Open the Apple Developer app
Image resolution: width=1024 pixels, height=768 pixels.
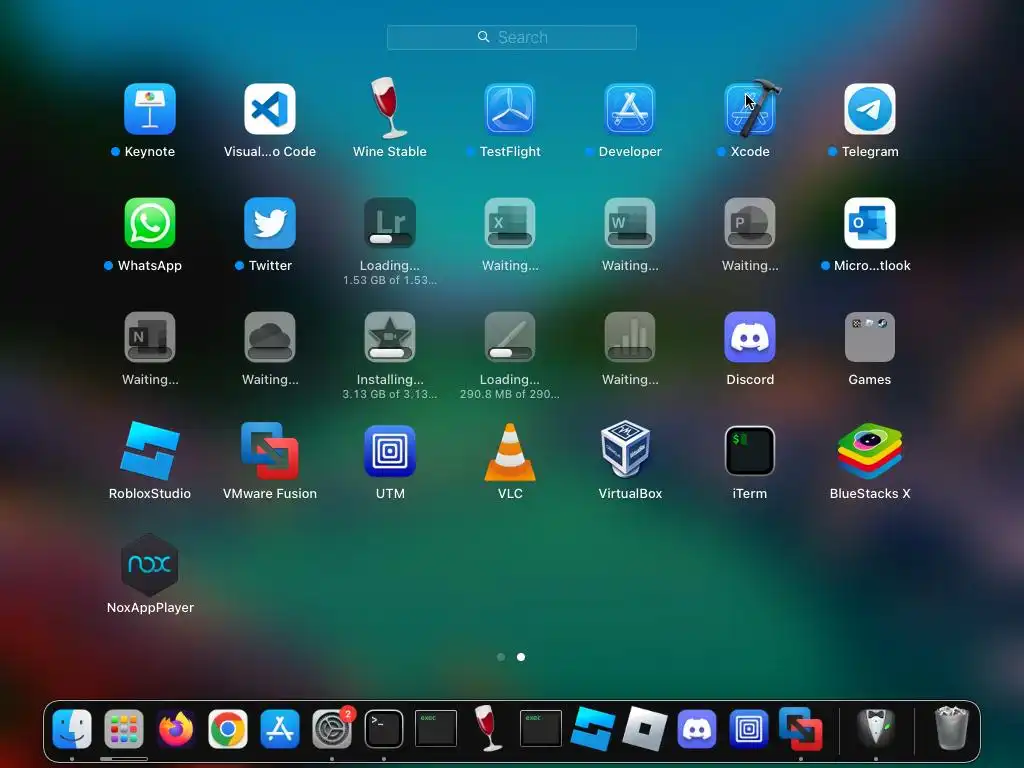(x=630, y=109)
